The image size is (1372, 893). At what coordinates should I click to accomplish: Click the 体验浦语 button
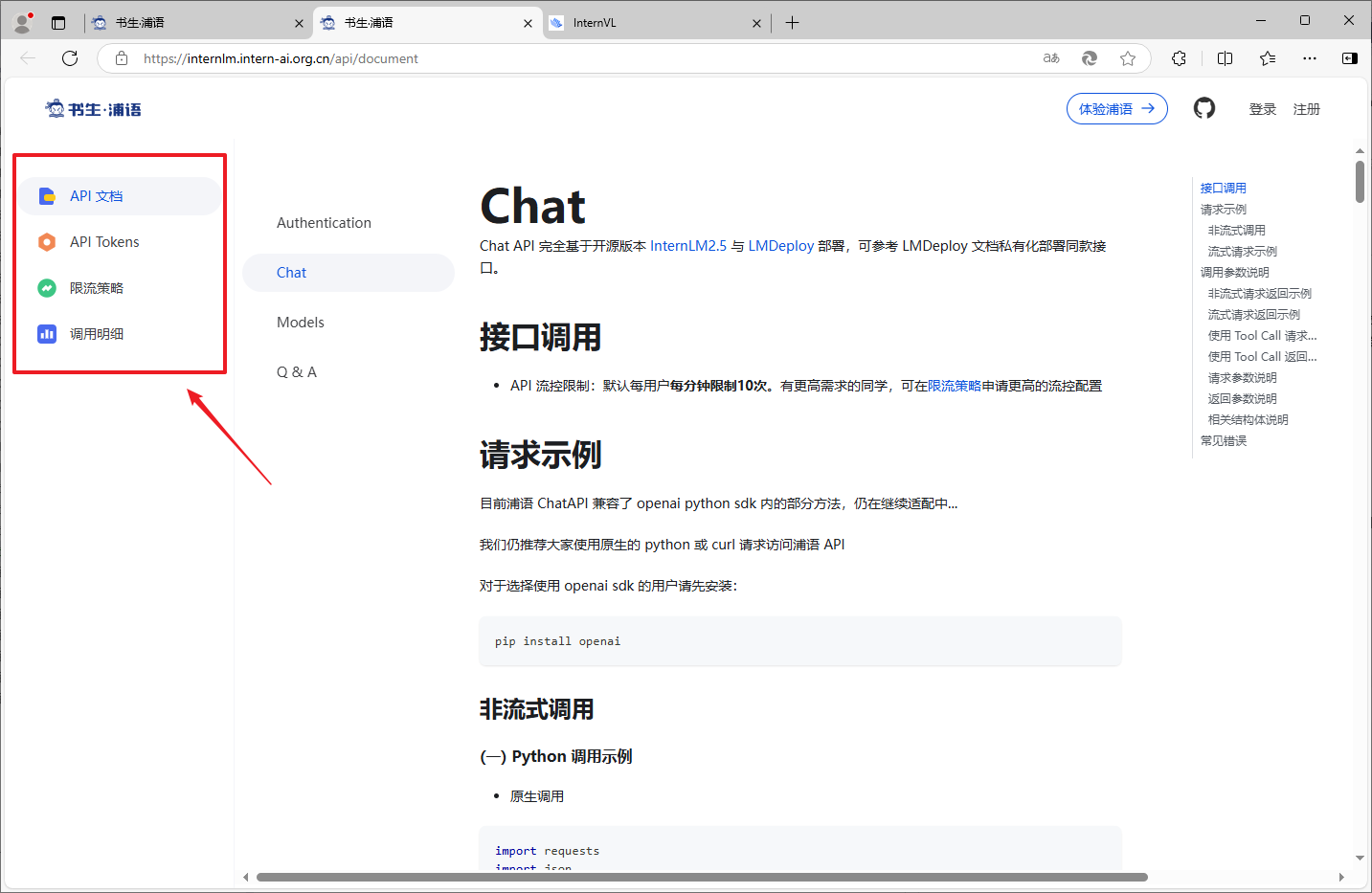1117,109
